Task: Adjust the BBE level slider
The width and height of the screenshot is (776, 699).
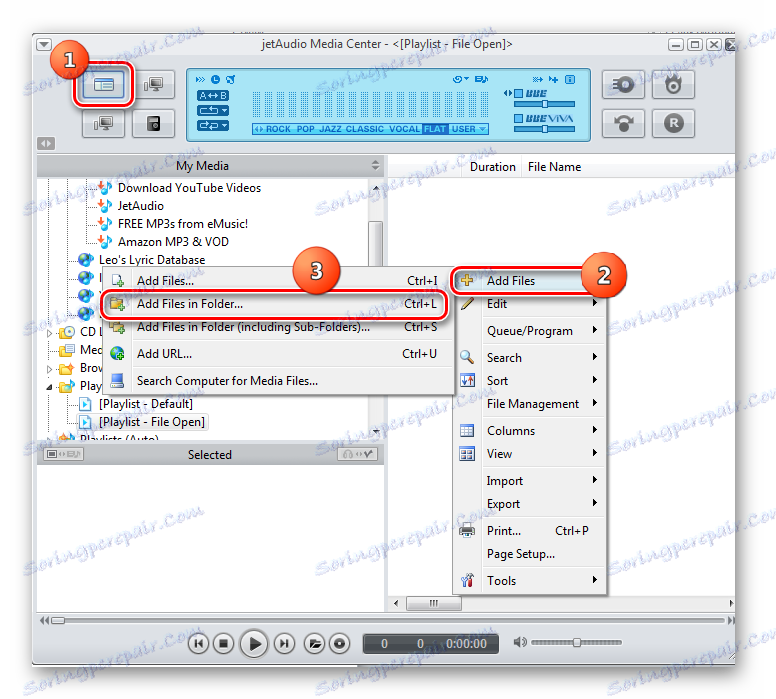Action: (x=544, y=104)
